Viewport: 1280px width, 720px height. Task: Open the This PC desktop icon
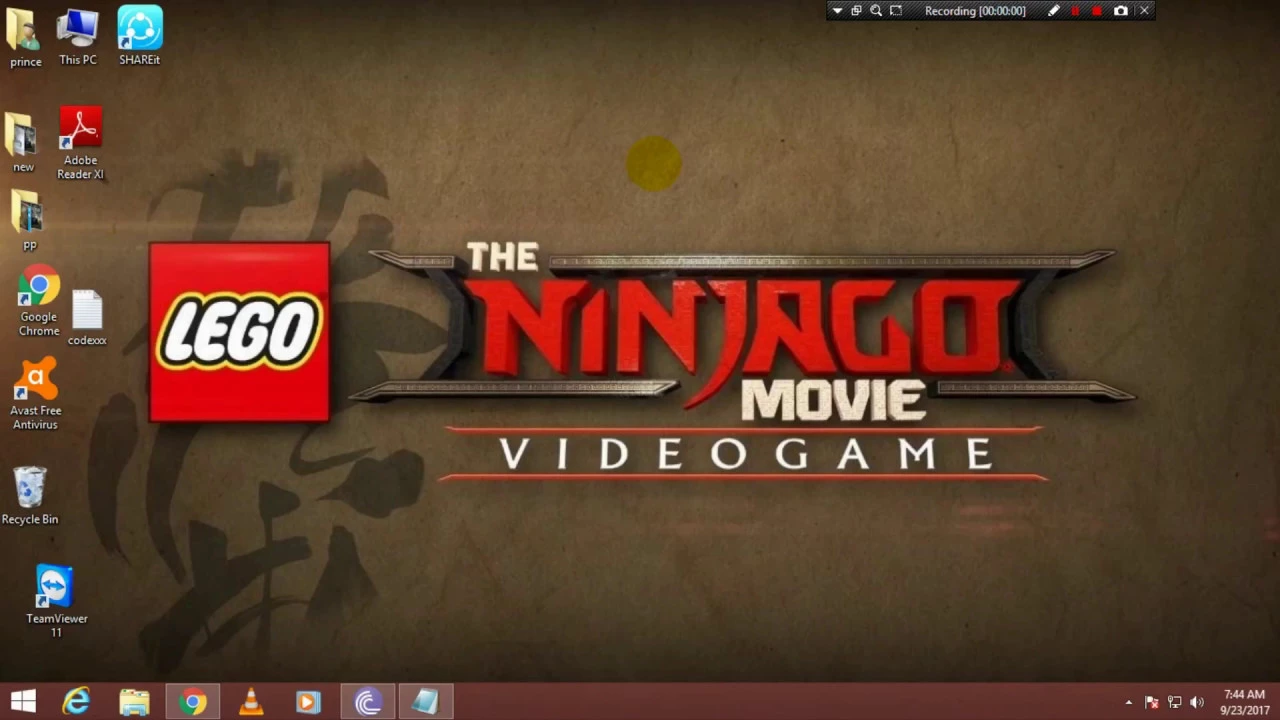tap(77, 36)
